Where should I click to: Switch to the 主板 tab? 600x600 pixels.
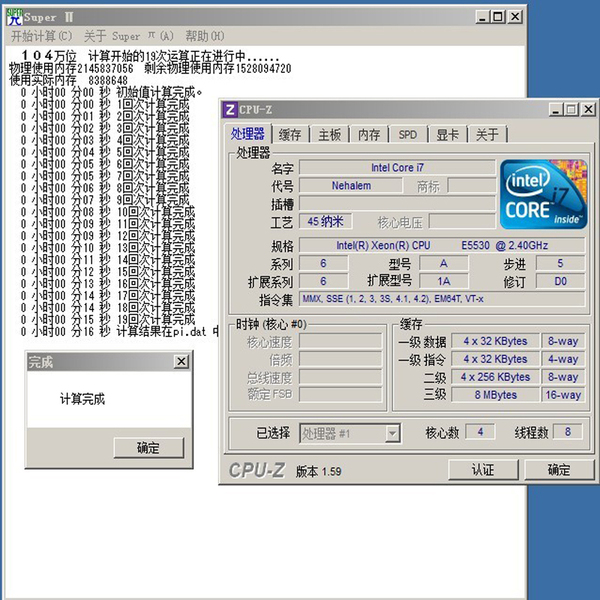(x=329, y=135)
